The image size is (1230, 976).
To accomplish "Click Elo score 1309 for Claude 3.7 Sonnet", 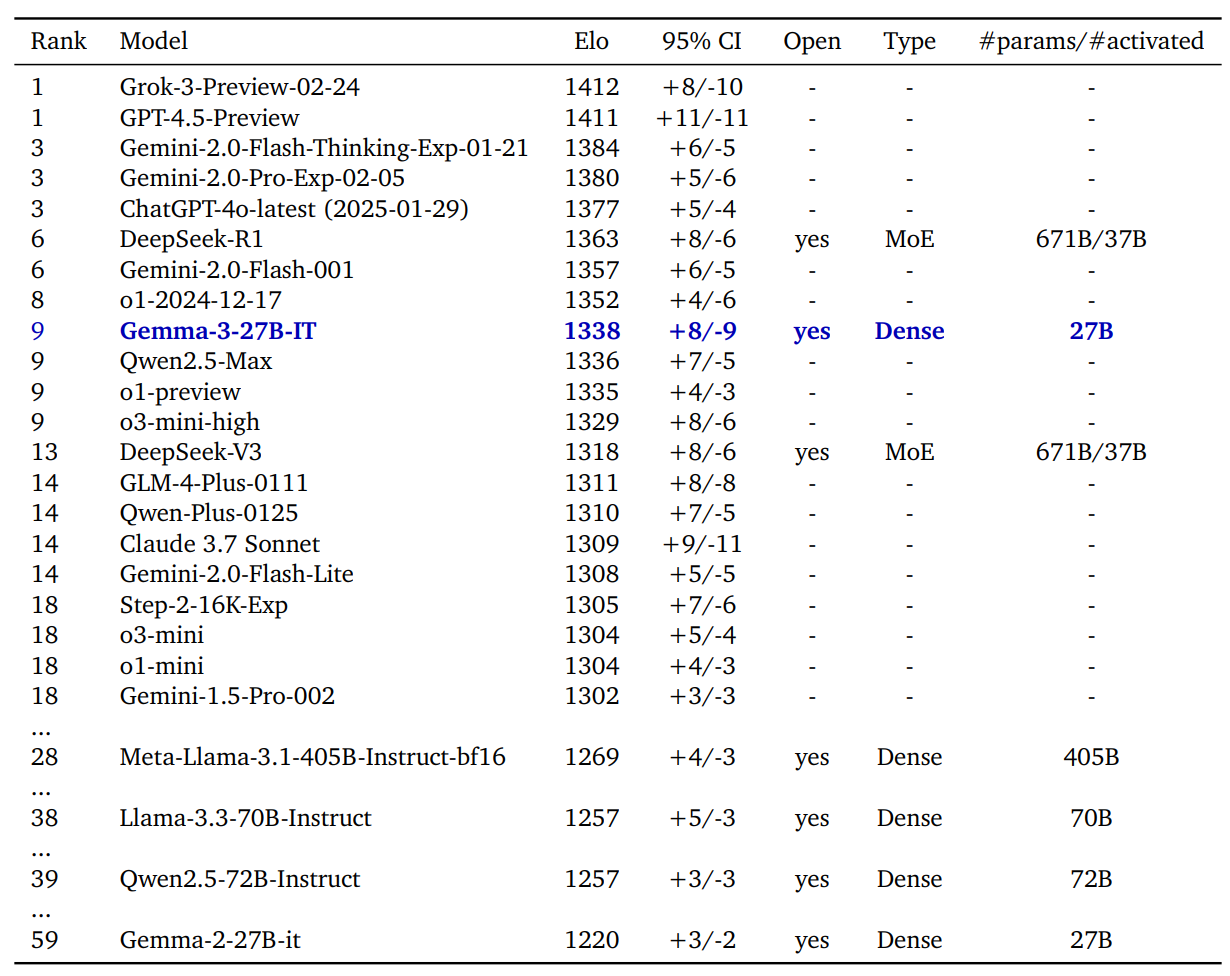I will tap(592, 544).
